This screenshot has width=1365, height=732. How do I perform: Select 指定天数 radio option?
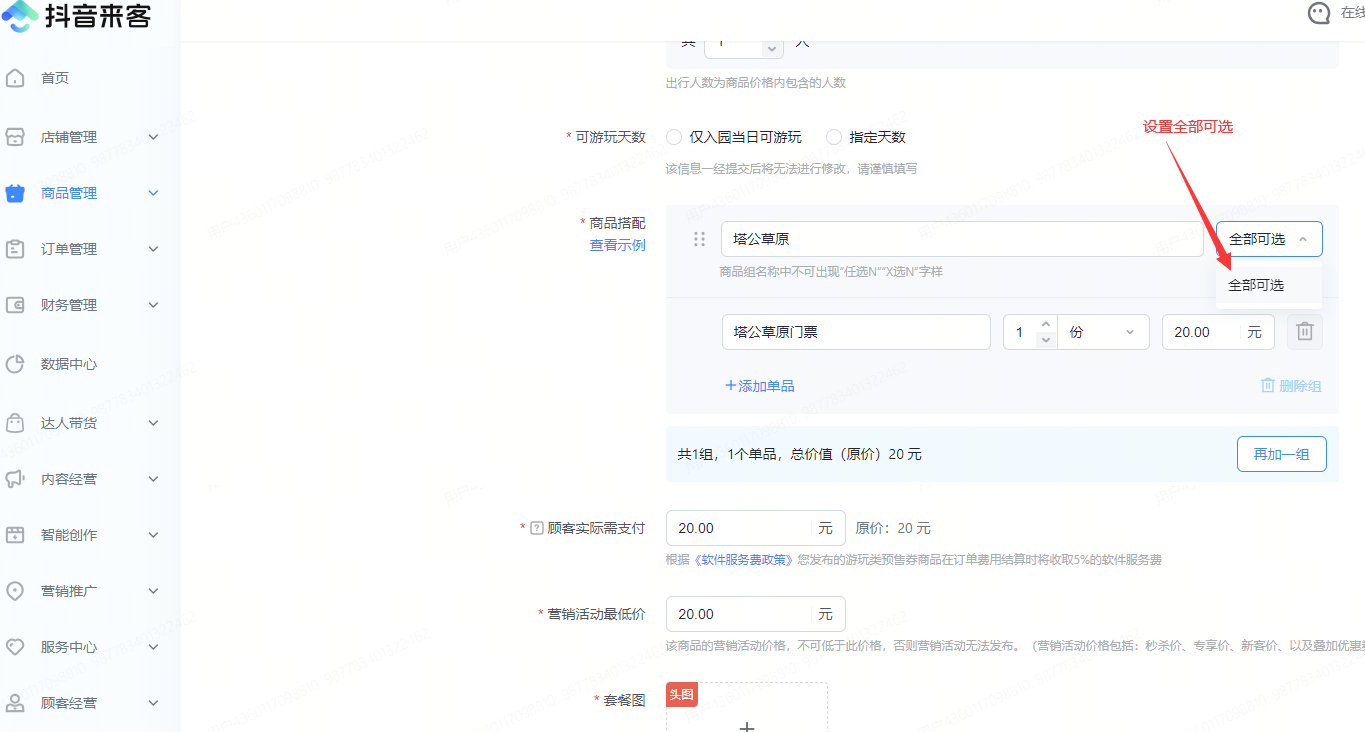[834, 137]
